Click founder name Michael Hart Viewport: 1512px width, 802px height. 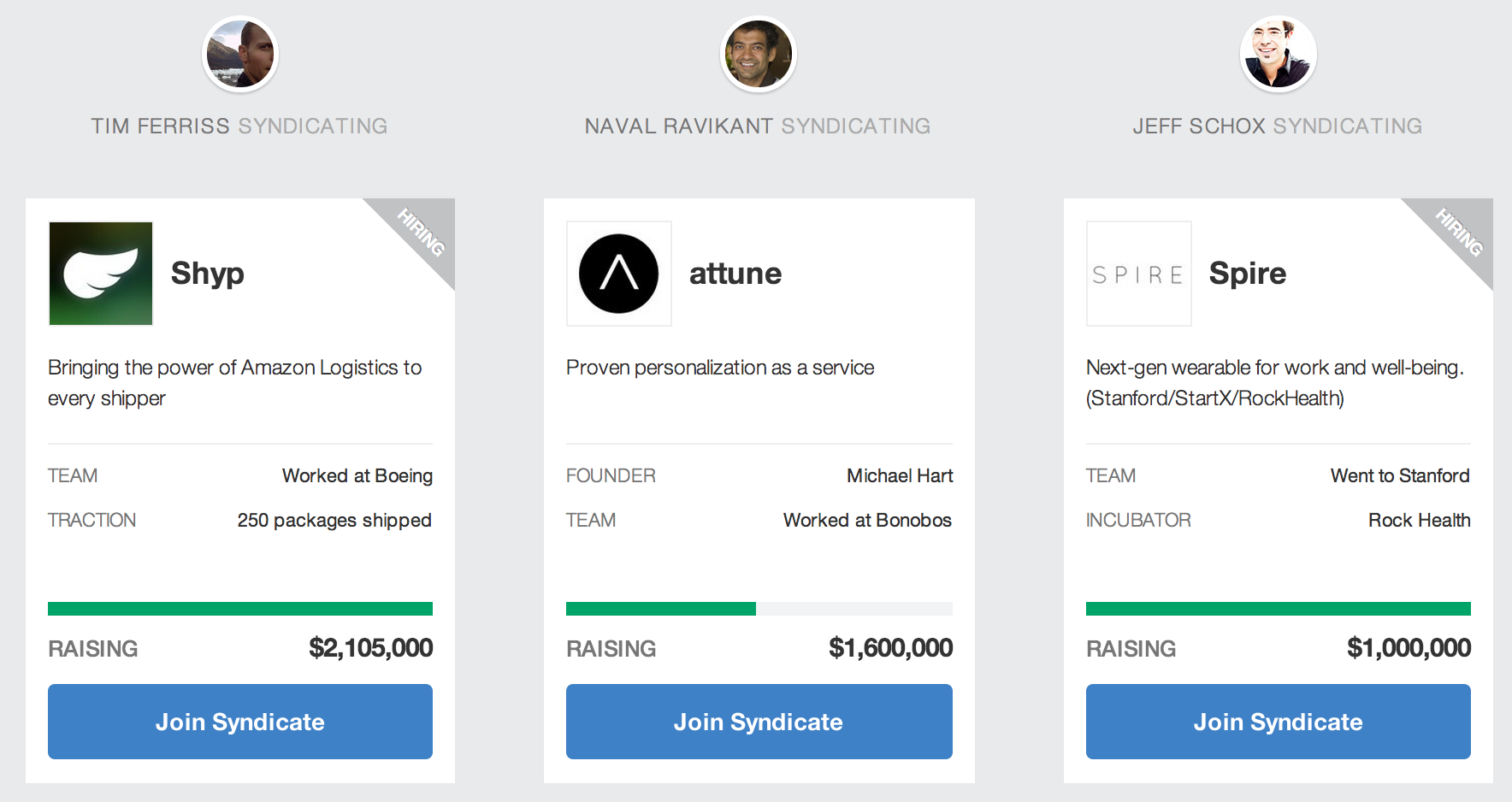click(x=900, y=475)
